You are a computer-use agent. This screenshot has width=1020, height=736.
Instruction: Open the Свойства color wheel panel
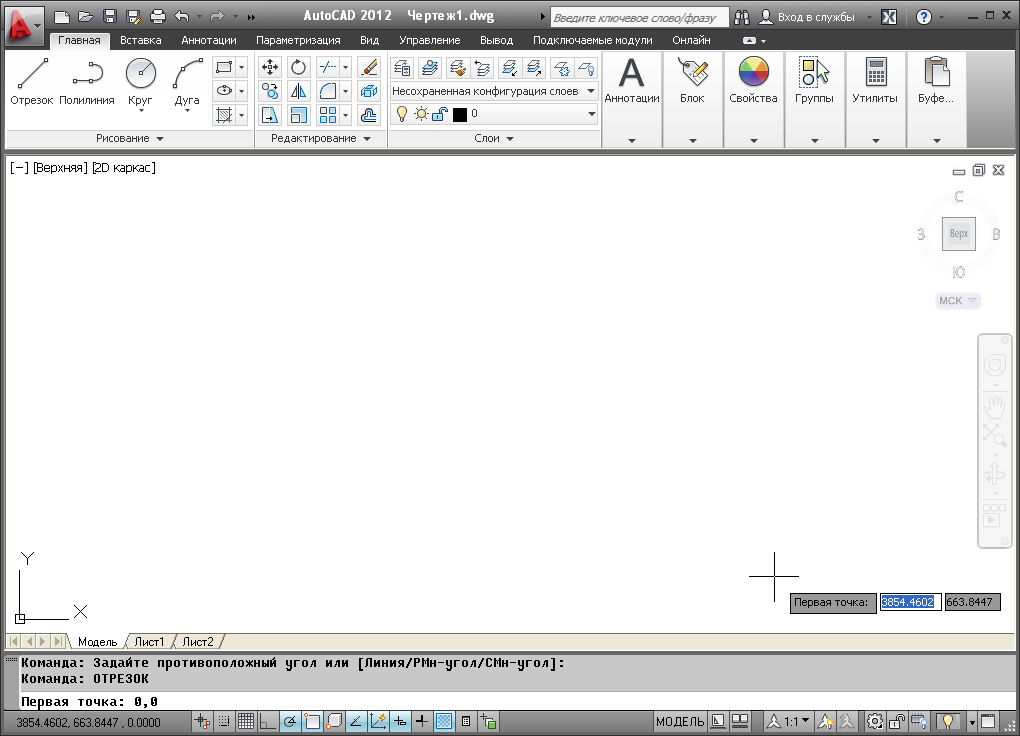[x=753, y=81]
